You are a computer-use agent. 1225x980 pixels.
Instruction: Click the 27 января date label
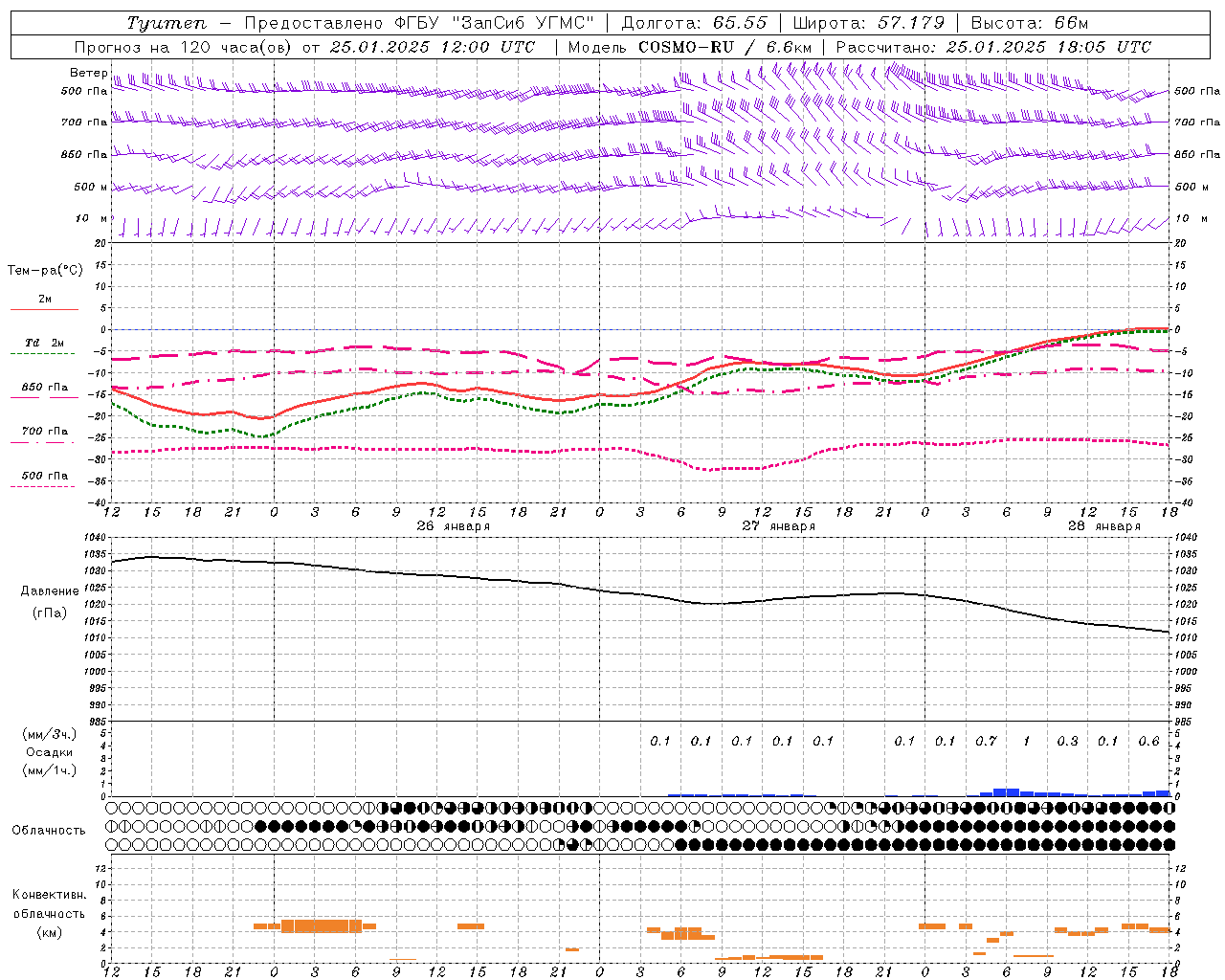coord(778,526)
